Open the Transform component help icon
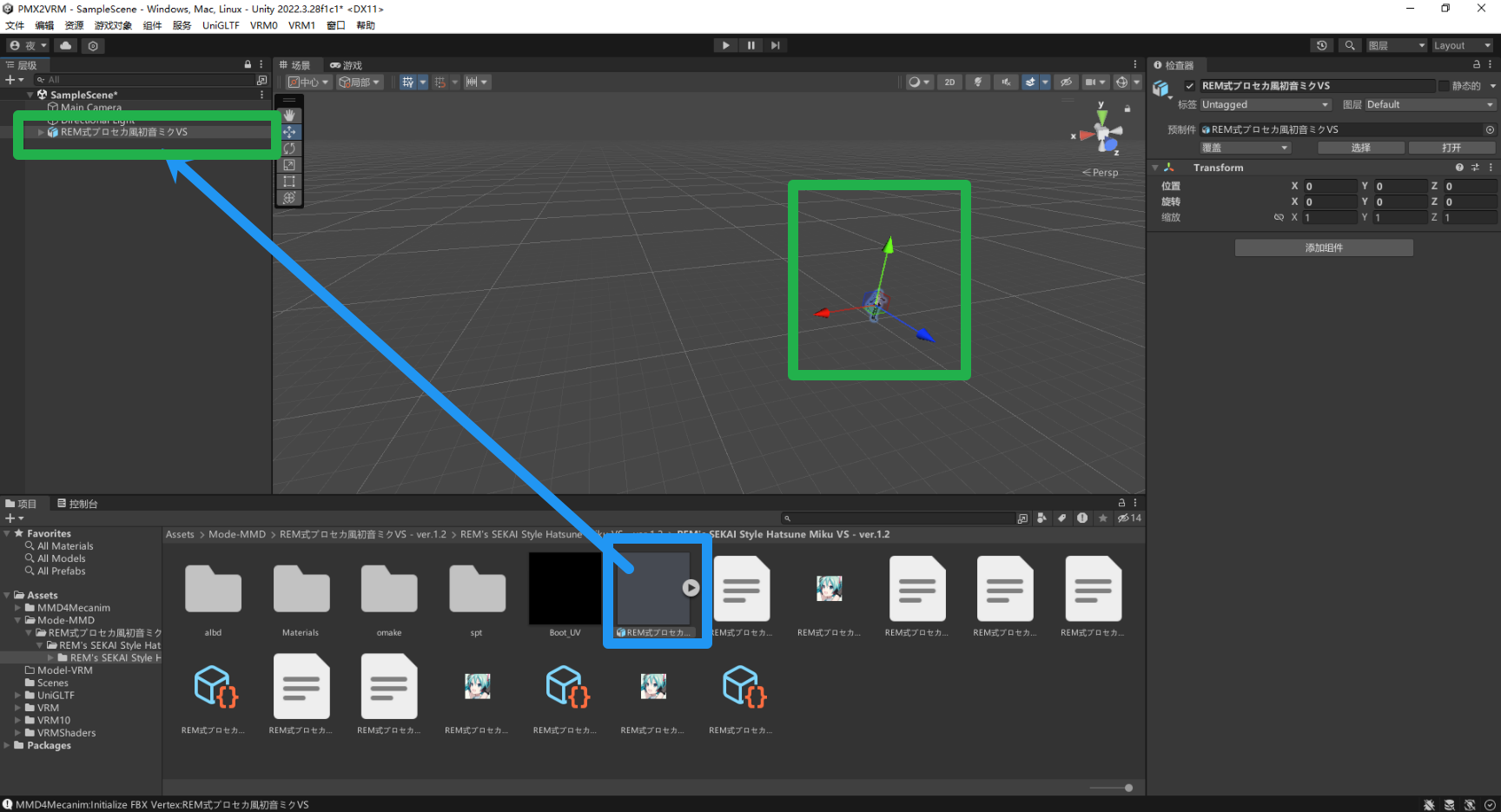 pos(1459,168)
